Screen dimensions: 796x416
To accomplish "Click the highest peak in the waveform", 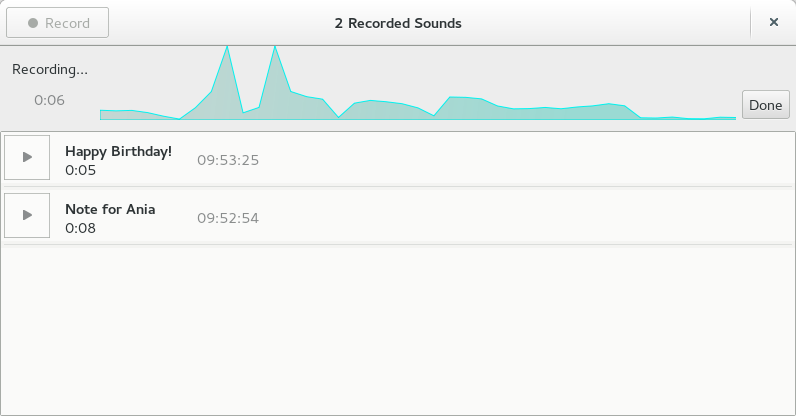I will click(x=227, y=50).
